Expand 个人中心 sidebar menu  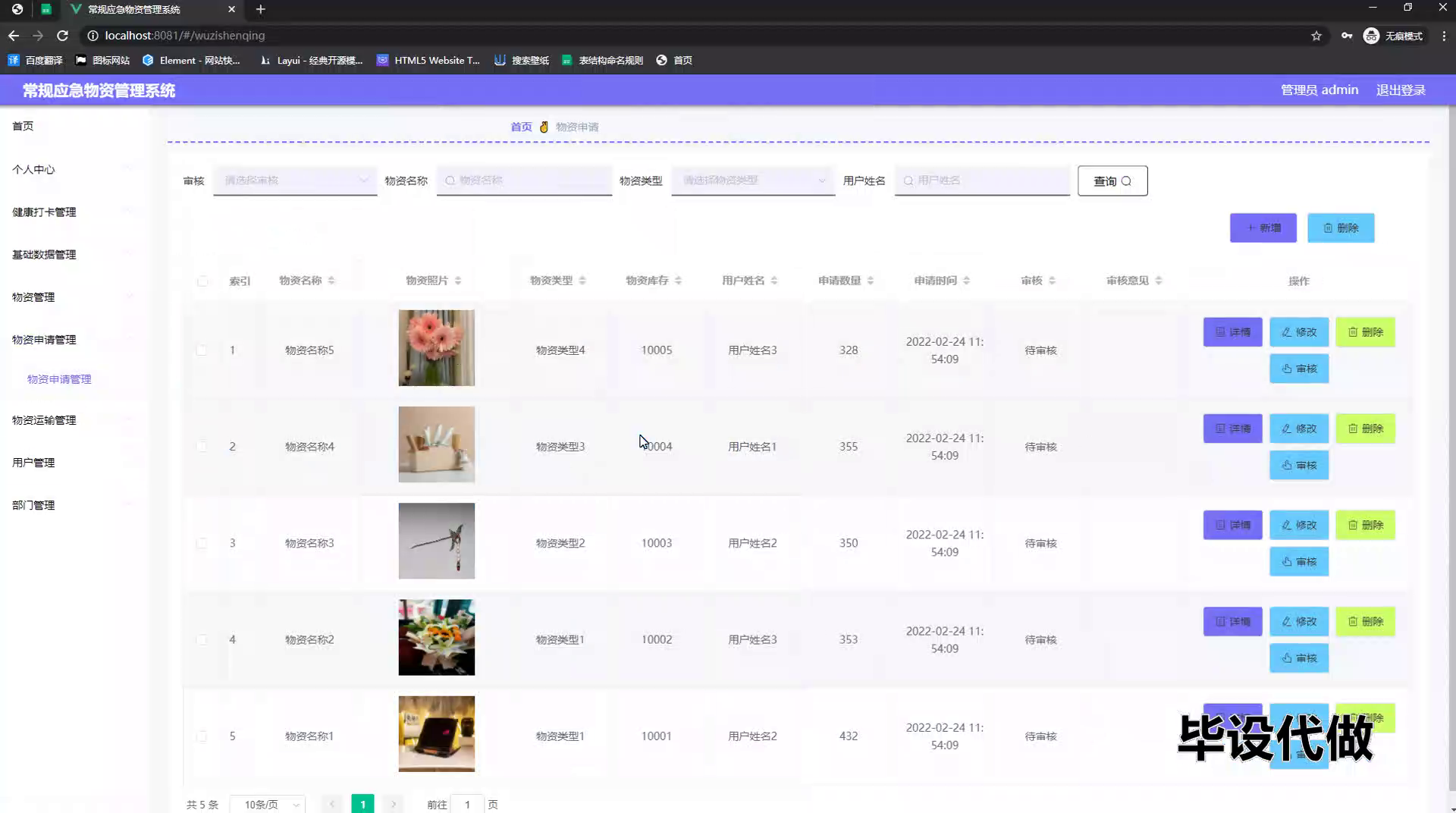pyautogui.click(x=74, y=169)
